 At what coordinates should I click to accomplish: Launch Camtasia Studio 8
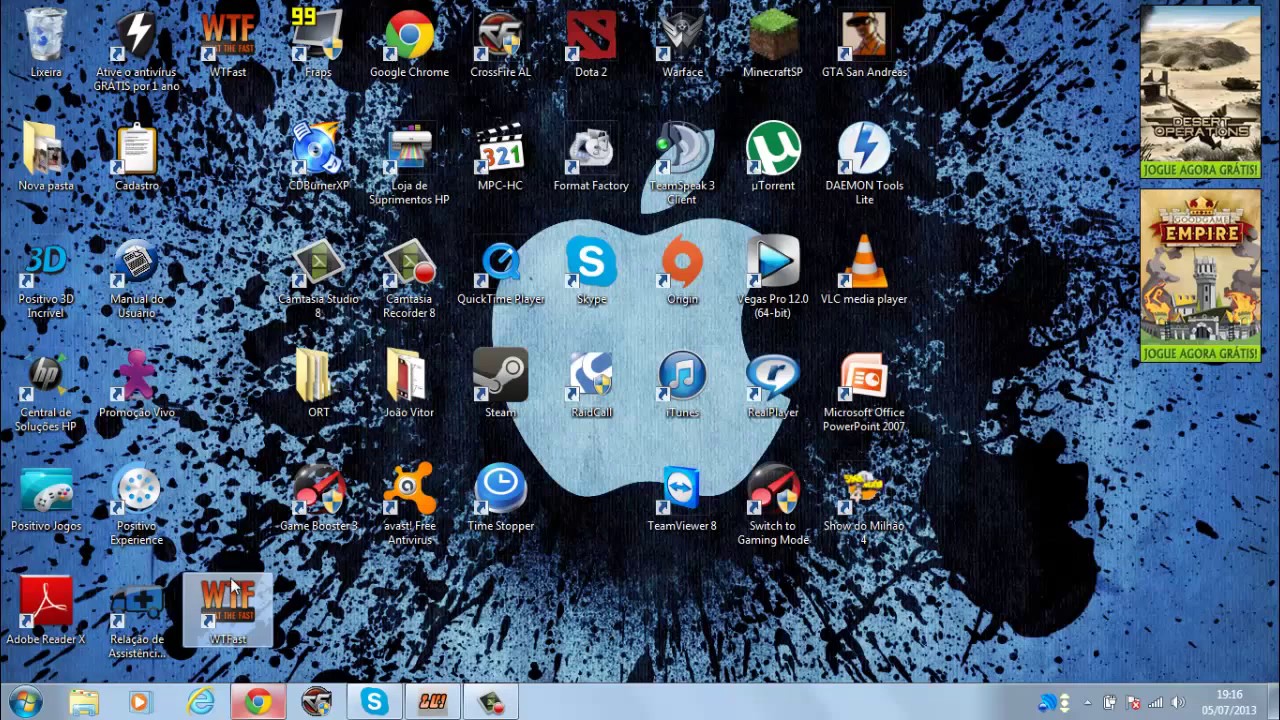coord(318,277)
